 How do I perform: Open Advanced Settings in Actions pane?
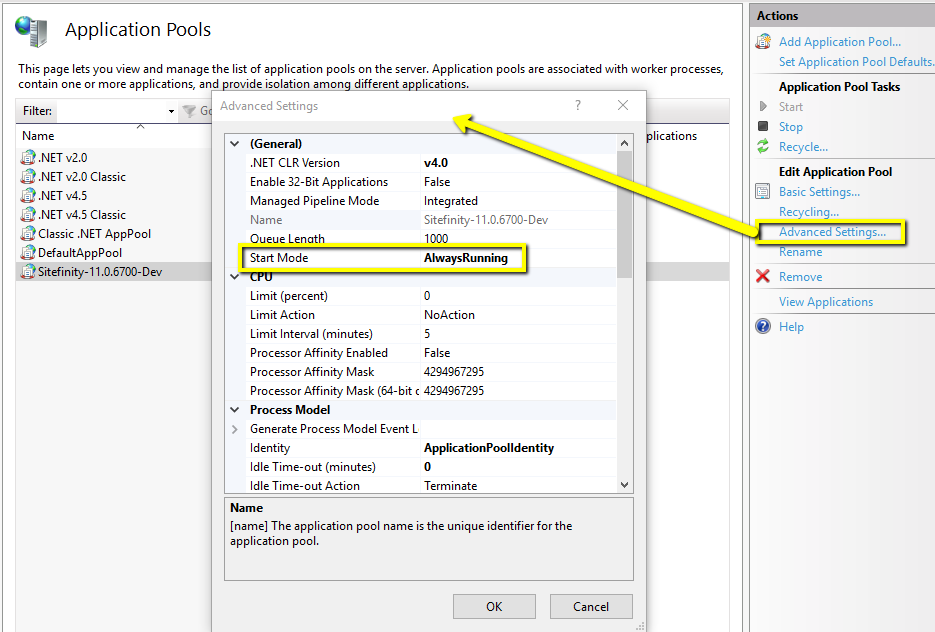832,232
